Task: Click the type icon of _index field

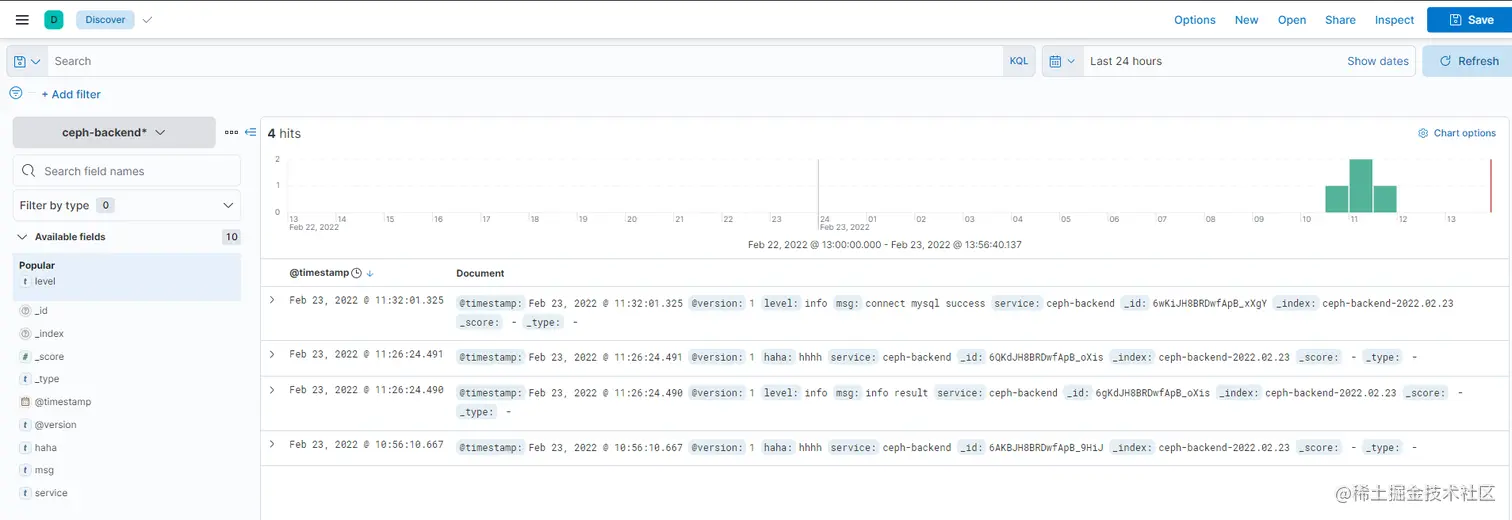Action: [25, 334]
